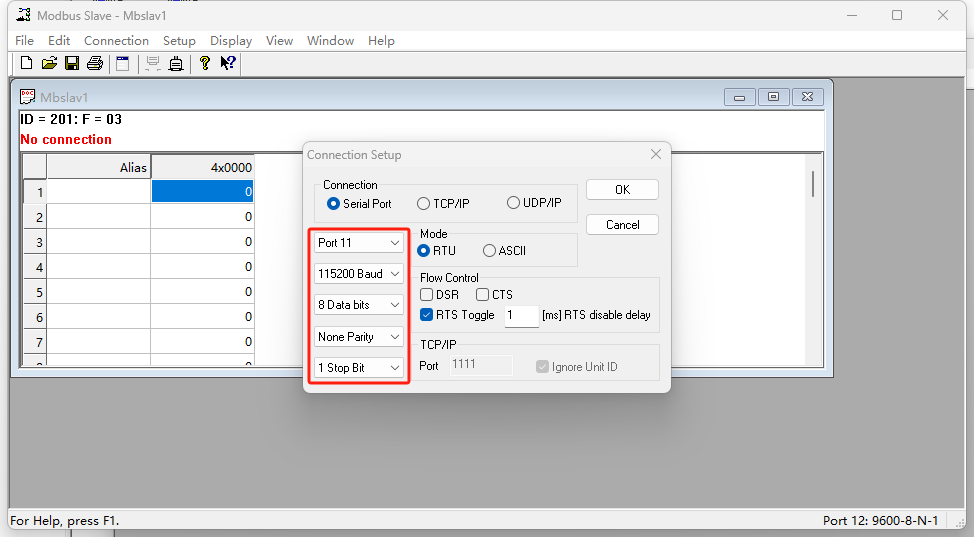Screen dimensions: 974x537
Task: Uncheck the RTS Toggle checkbox
Action: tap(427, 315)
